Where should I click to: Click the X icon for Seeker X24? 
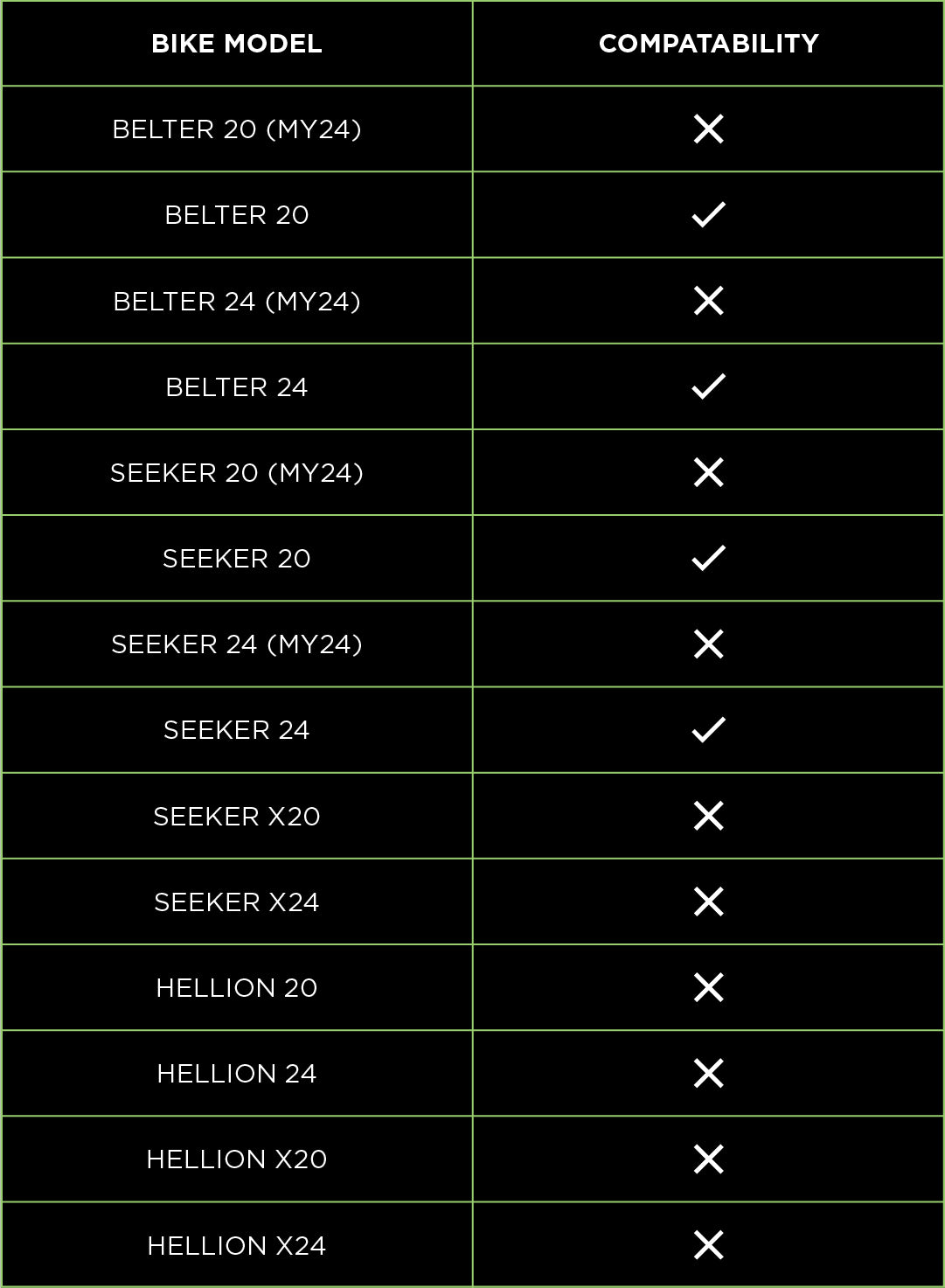click(708, 902)
